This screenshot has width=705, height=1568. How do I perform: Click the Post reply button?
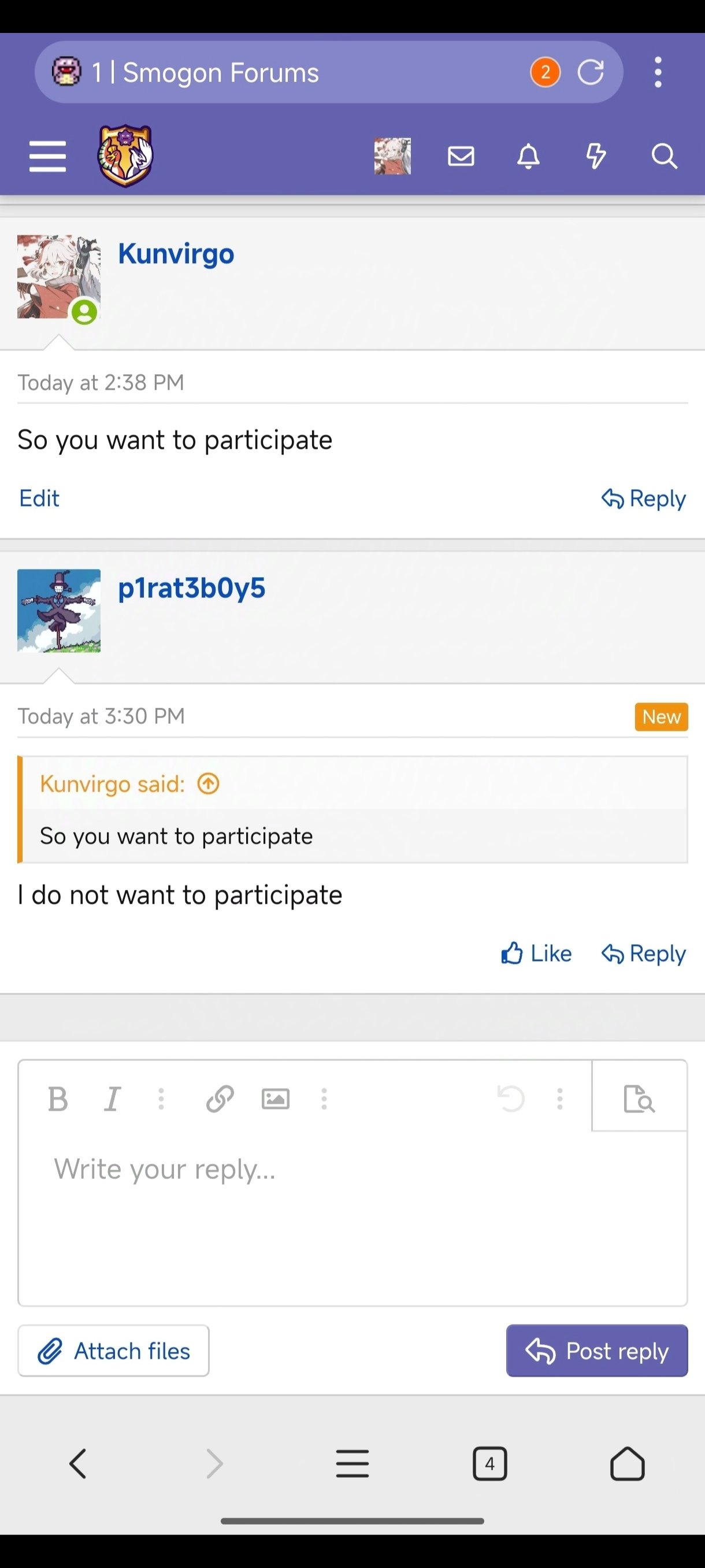[x=597, y=1351]
